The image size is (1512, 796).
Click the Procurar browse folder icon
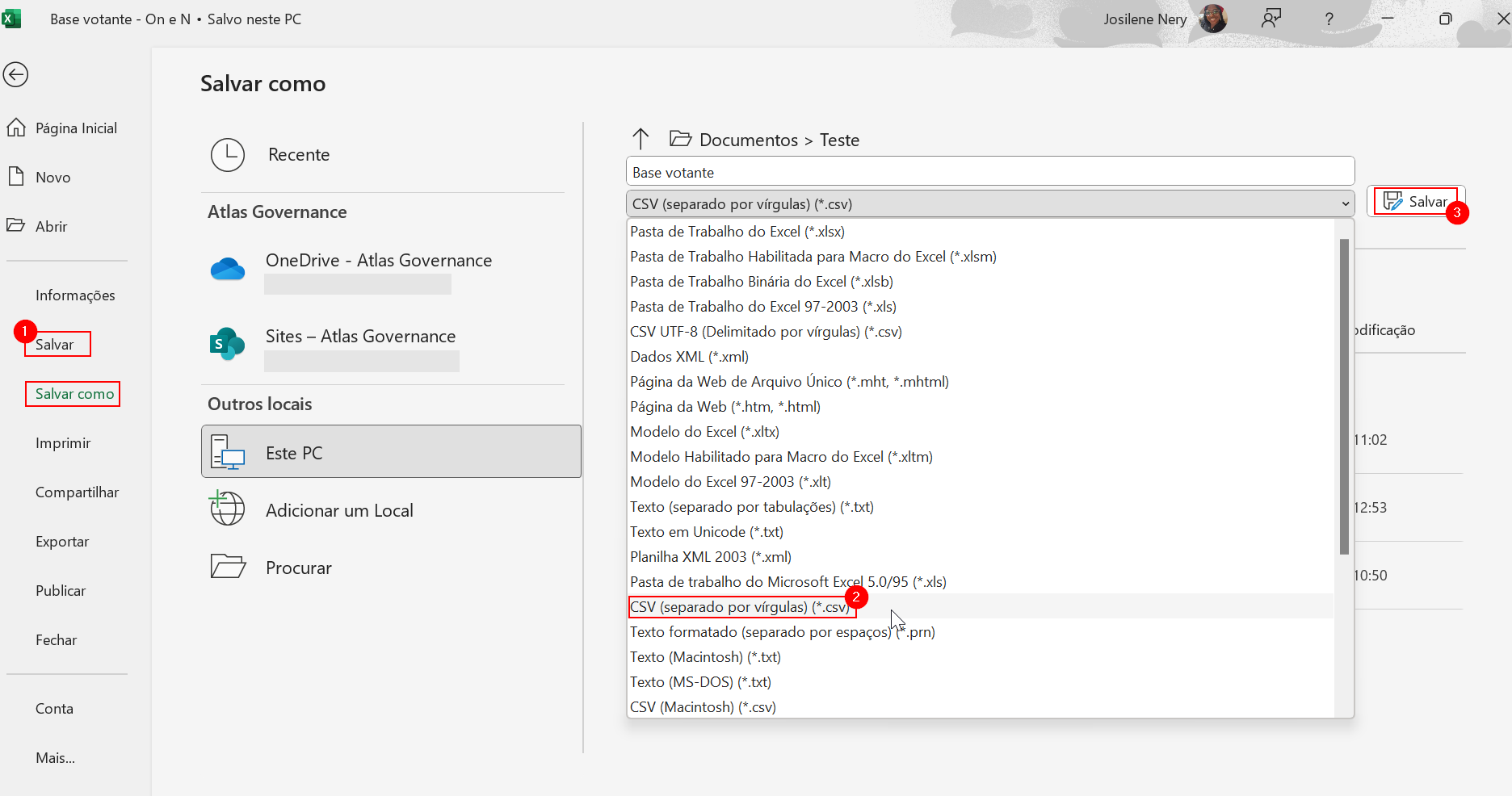[x=227, y=566]
